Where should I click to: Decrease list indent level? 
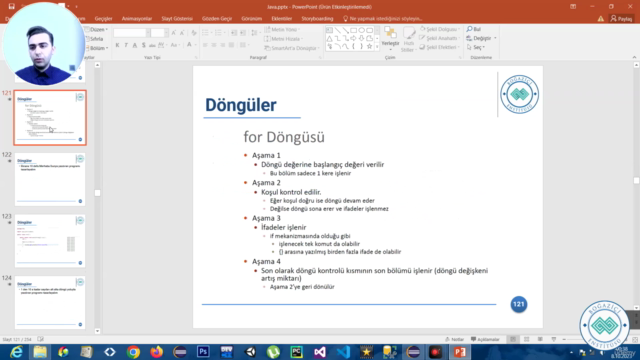[234, 33]
